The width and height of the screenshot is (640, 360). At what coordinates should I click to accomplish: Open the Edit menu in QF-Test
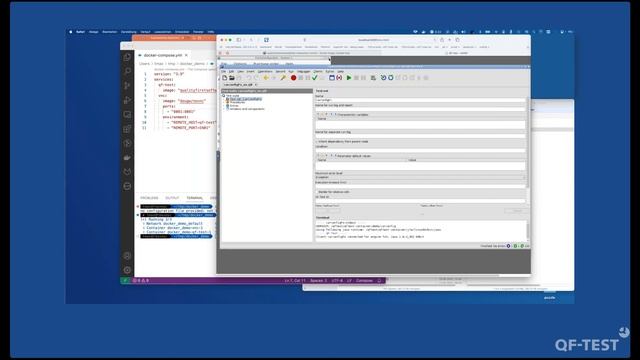point(231,71)
